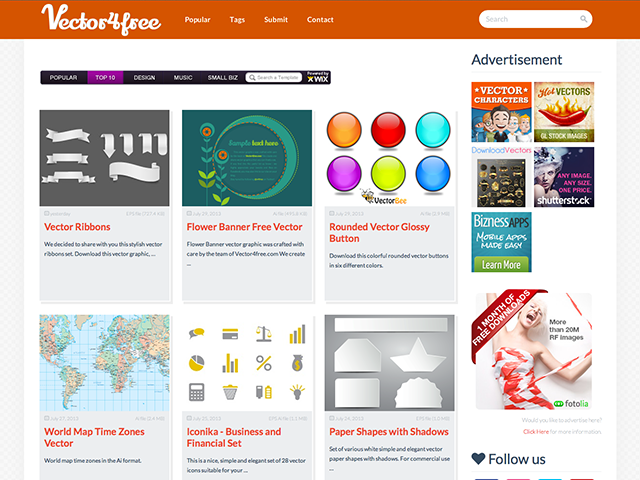This screenshot has height=480, width=640.
Task: Click the Wix logo in the banner
Action: tap(318, 77)
